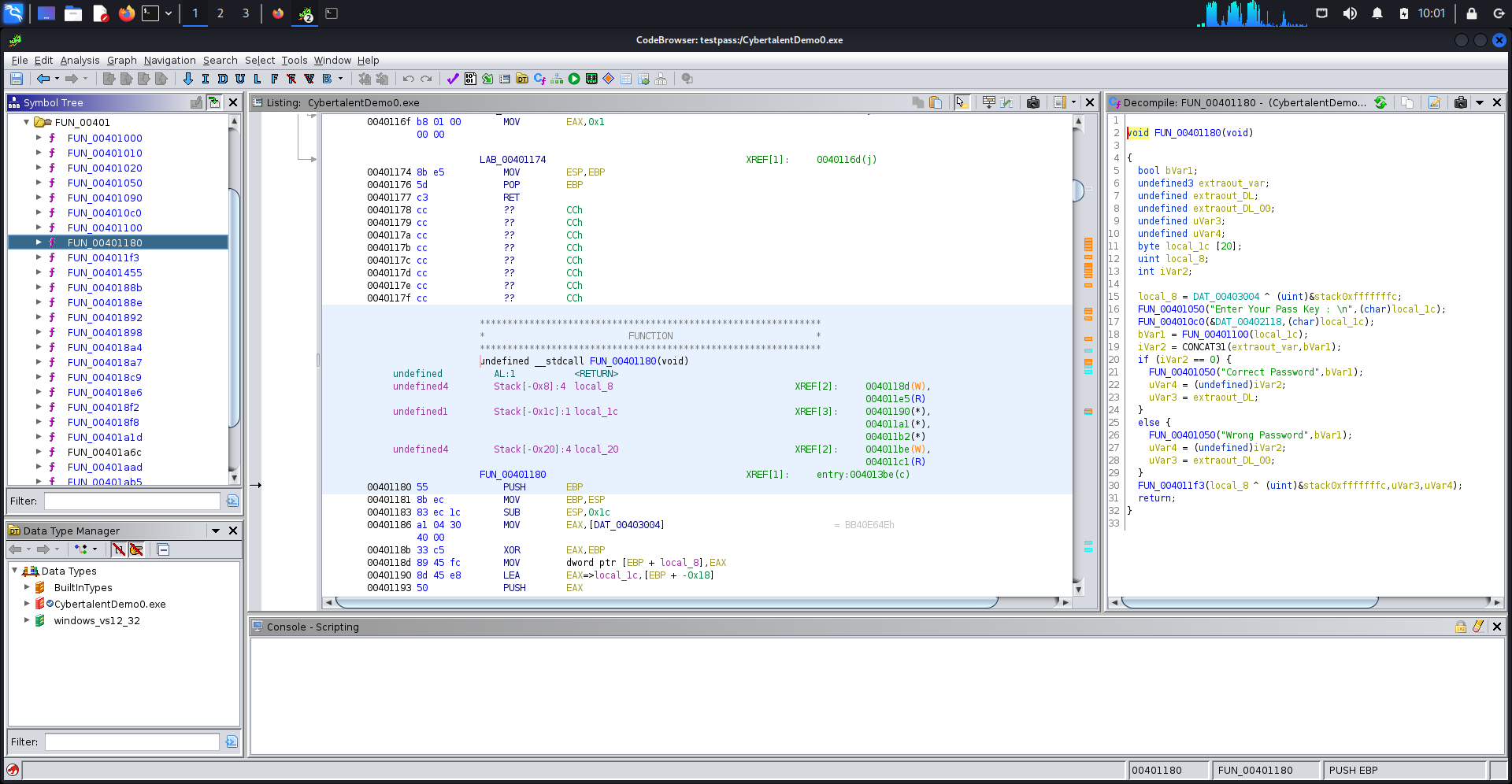Viewport: 1512px width, 784px height.
Task: Go to next instruction (I) icon
Action: (x=206, y=79)
